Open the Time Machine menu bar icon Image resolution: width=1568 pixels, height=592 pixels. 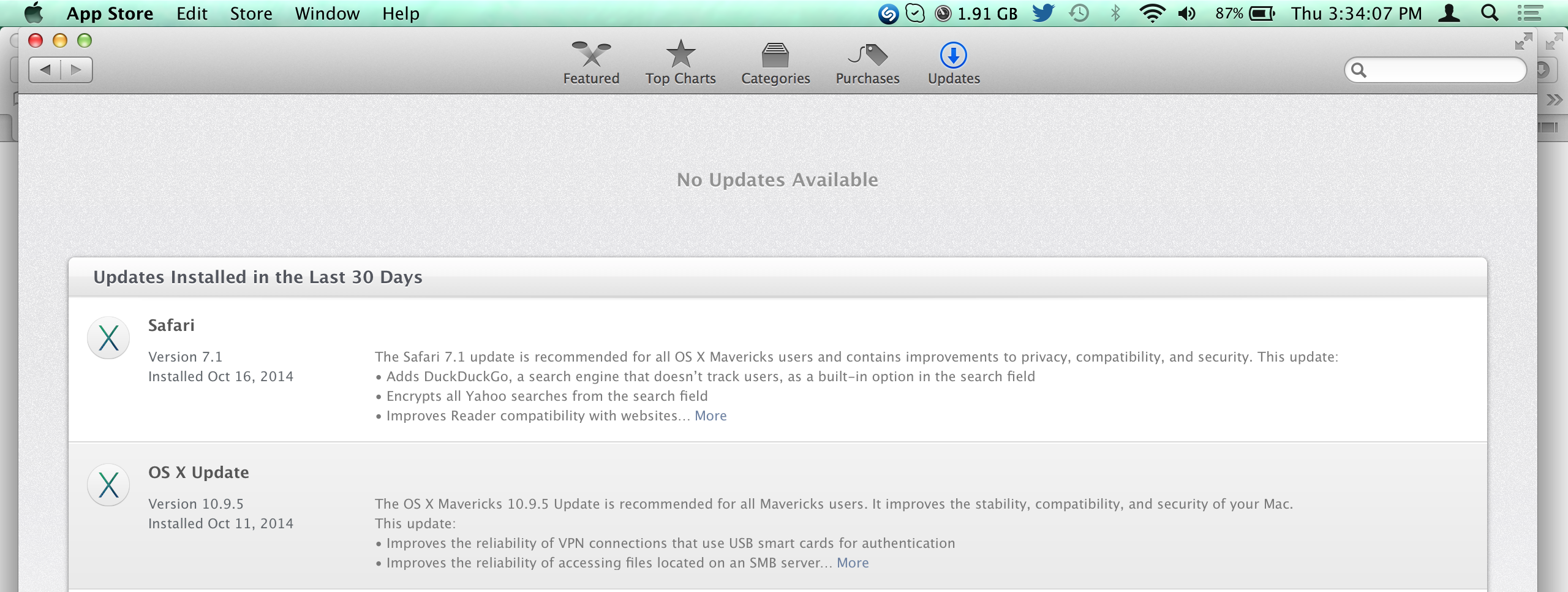click(1079, 13)
